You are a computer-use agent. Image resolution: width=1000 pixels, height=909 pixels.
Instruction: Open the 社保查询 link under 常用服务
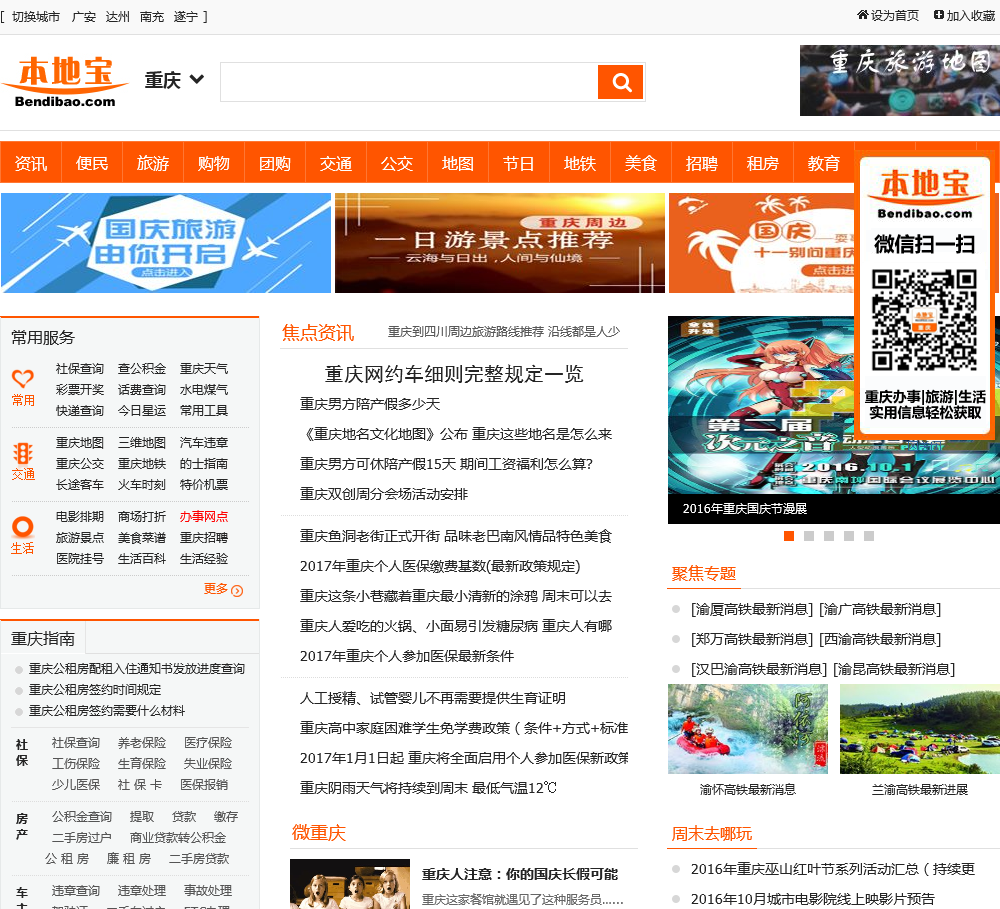pos(80,369)
